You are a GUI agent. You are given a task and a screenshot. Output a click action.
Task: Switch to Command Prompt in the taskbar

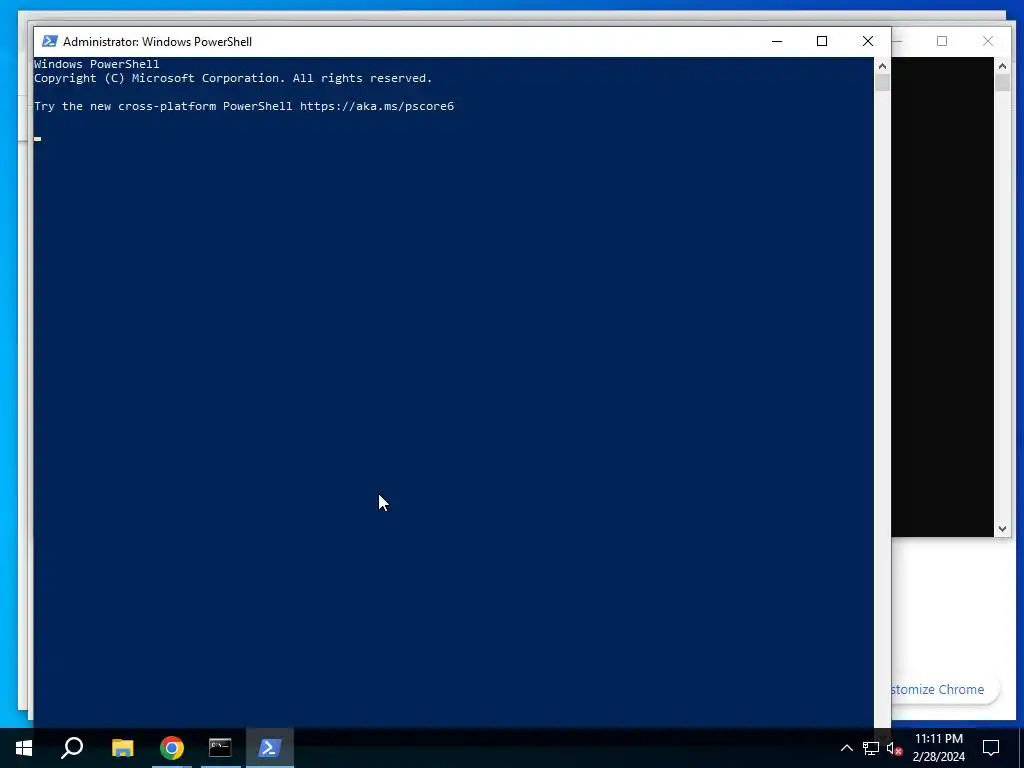220,748
